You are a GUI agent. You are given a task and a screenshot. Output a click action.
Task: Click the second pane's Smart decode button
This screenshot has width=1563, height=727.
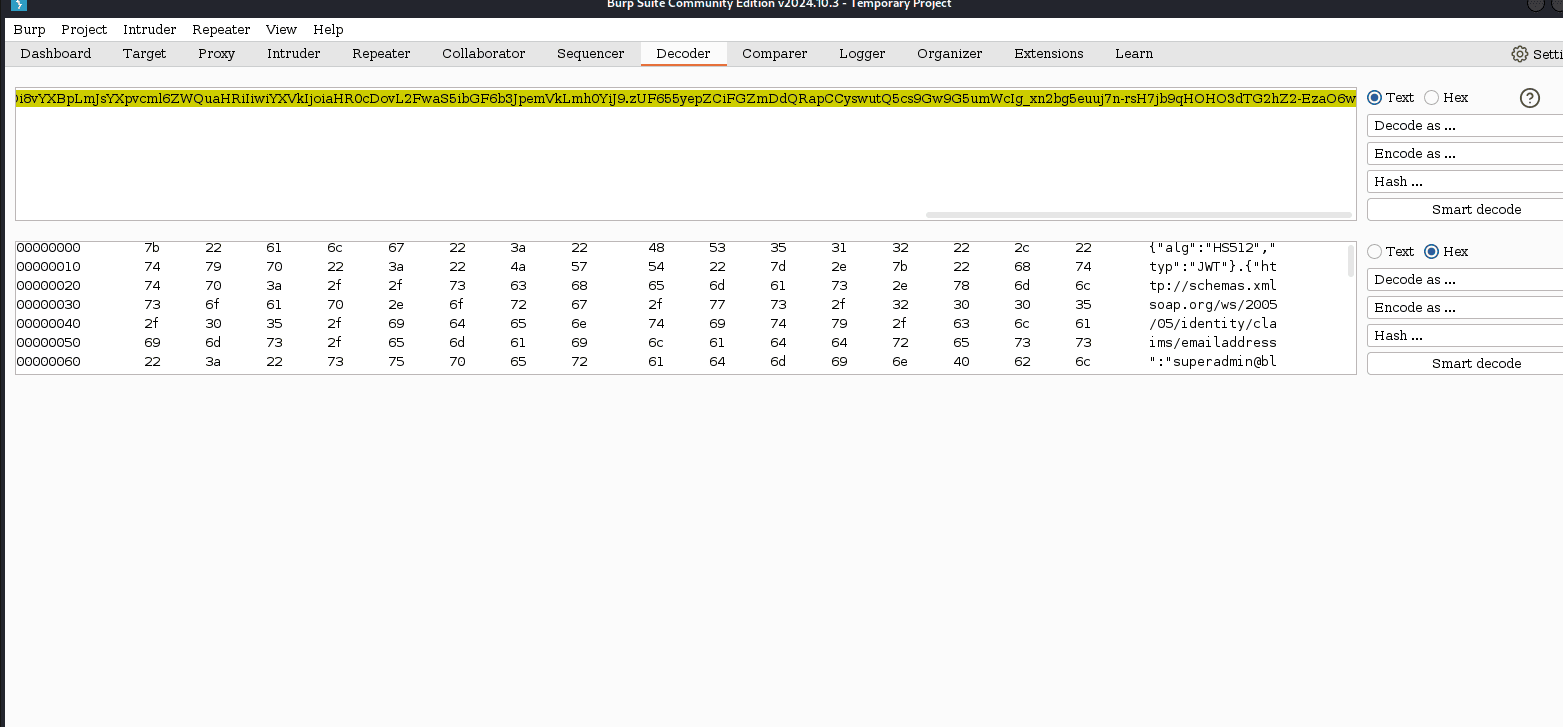(1465, 364)
